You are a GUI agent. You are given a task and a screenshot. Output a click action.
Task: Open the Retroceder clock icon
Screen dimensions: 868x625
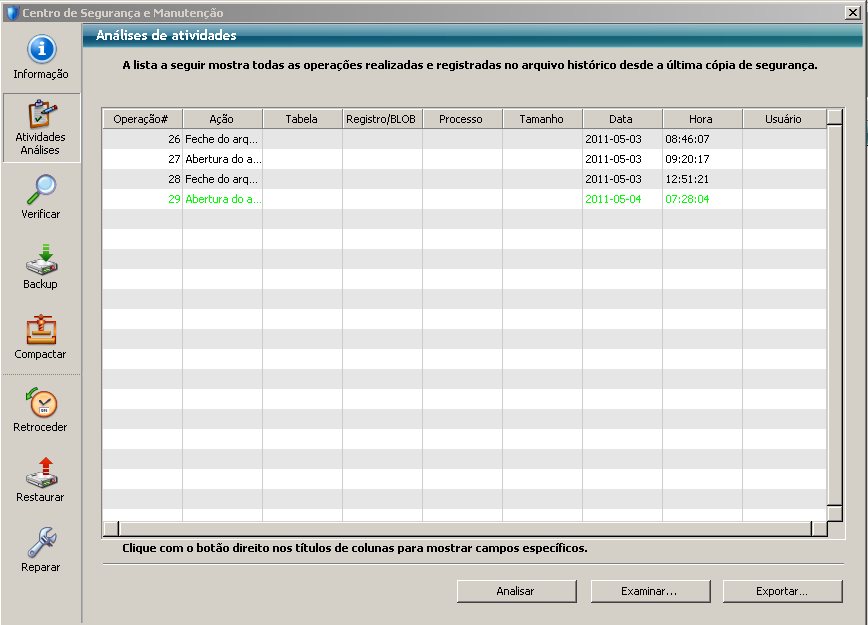pyautogui.click(x=41, y=402)
